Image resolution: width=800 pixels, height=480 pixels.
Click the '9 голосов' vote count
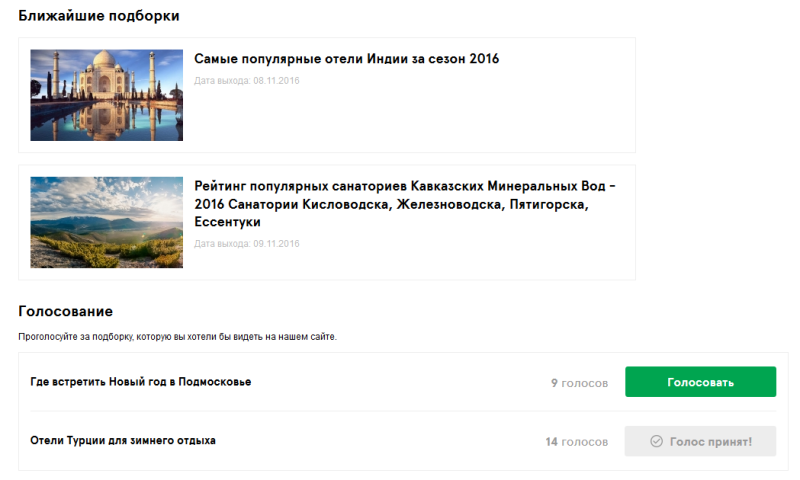coord(580,383)
